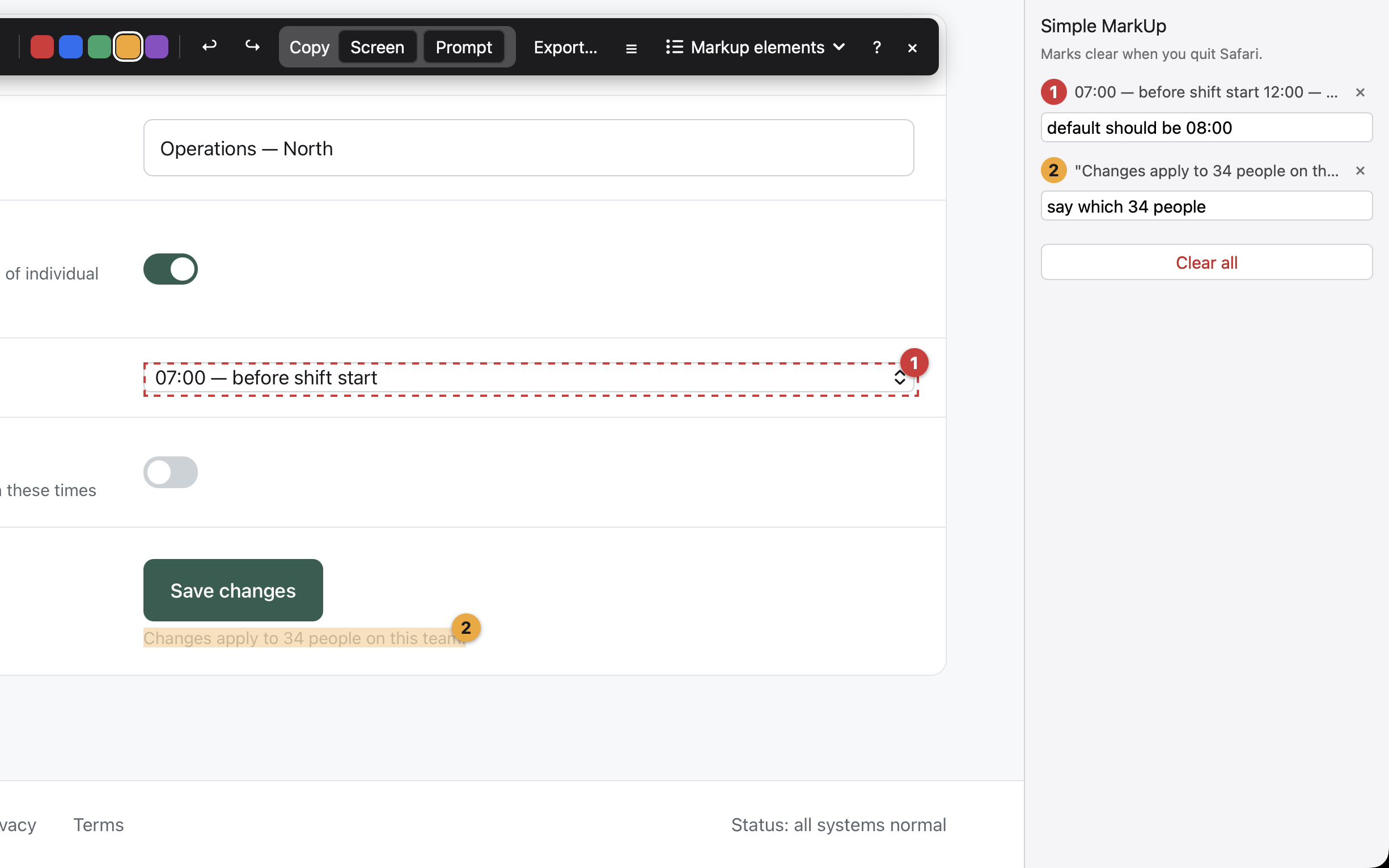The image size is (1389, 868).
Task: Click 'Status: all systems normal' text
Action: point(839,825)
